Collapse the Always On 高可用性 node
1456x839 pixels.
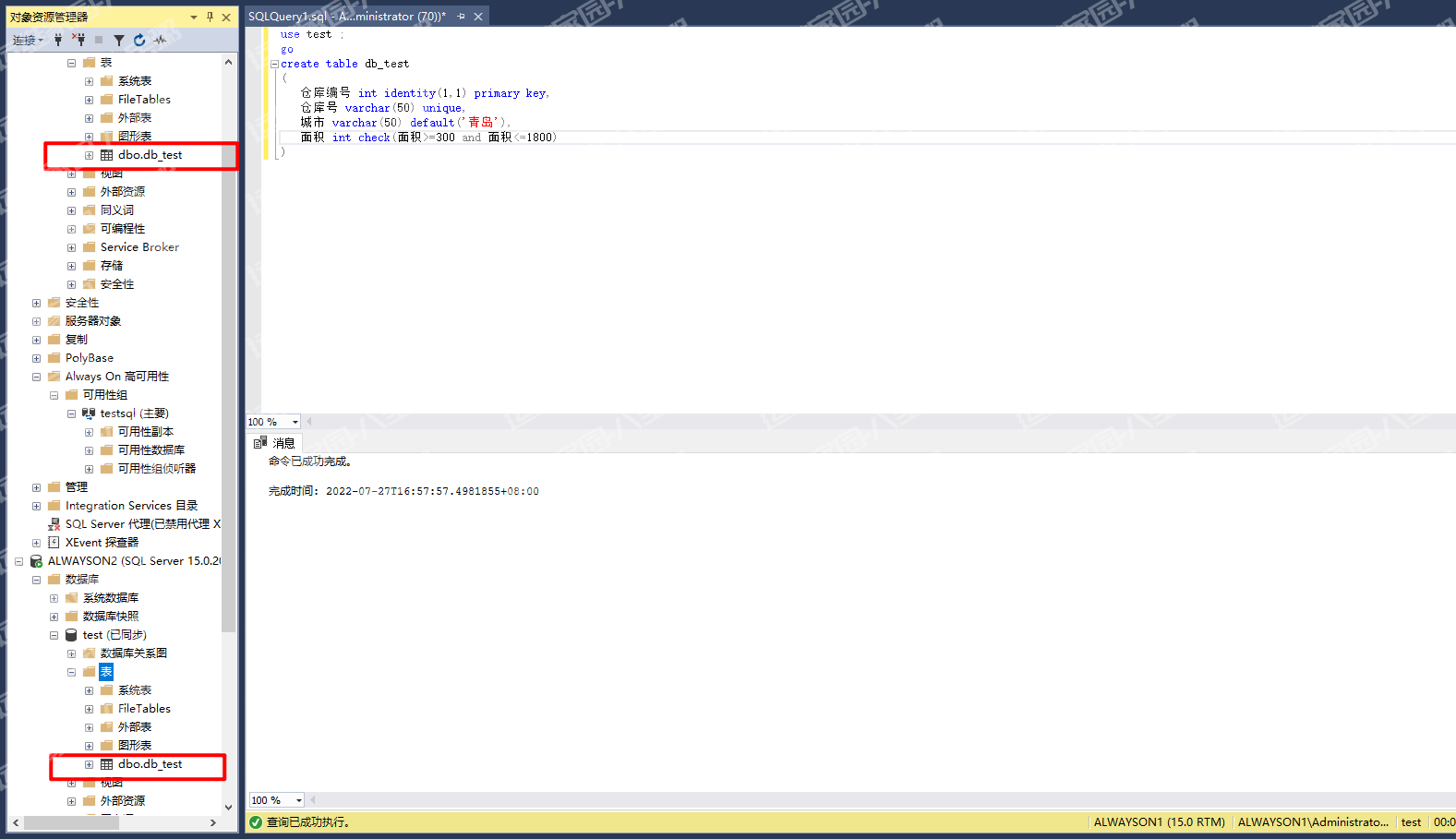click(x=36, y=377)
